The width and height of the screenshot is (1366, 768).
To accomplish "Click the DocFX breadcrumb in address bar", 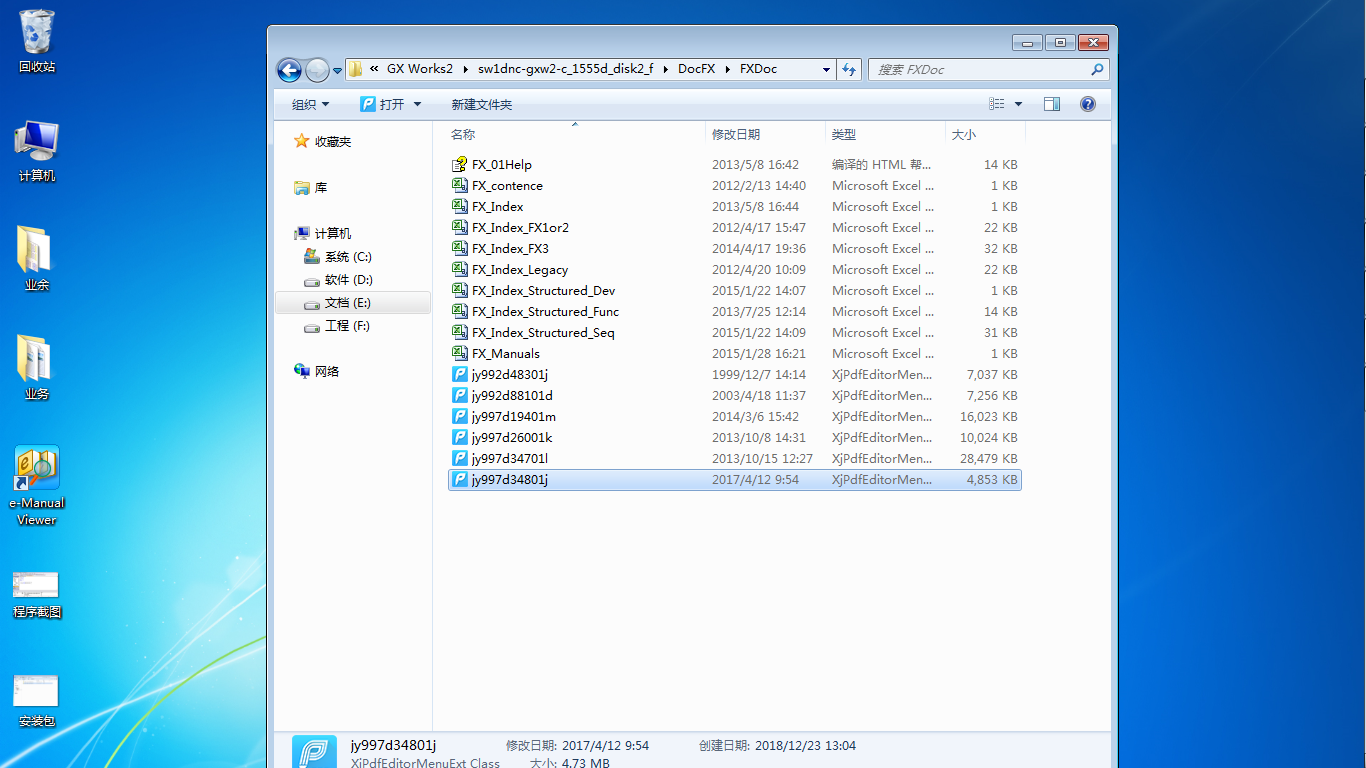I will (x=696, y=70).
